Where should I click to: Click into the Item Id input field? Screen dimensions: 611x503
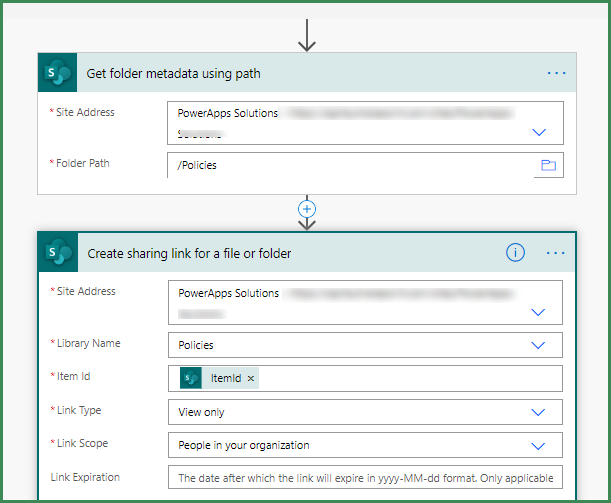pyautogui.click(x=365, y=378)
